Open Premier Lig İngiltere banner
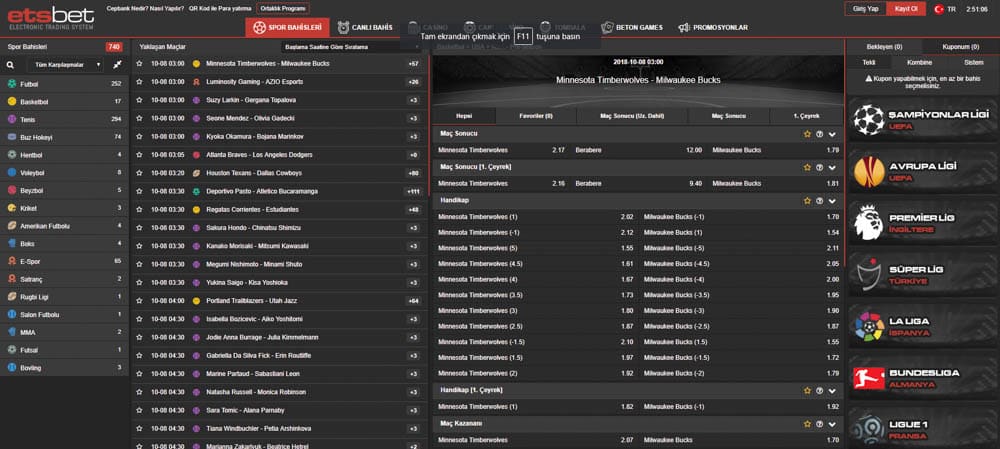Image resolution: width=1000 pixels, height=449 pixels. click(922, 223)
